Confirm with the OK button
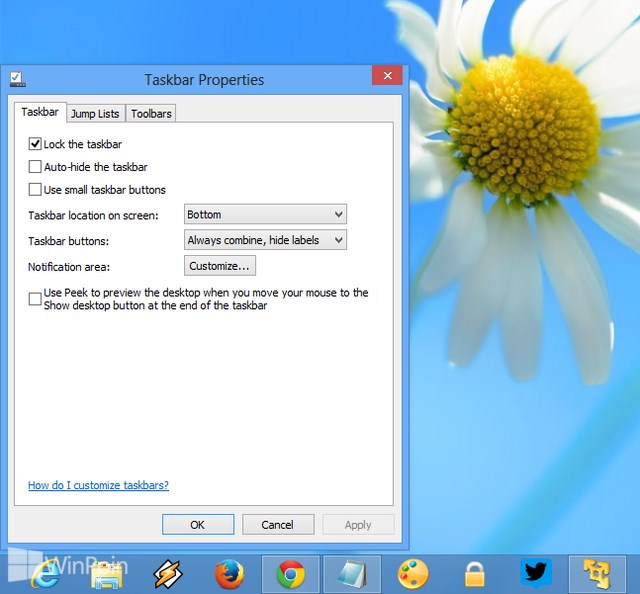The height and width of the screenshot is (594, 640). pyautogui.click(x=198, y=525)
